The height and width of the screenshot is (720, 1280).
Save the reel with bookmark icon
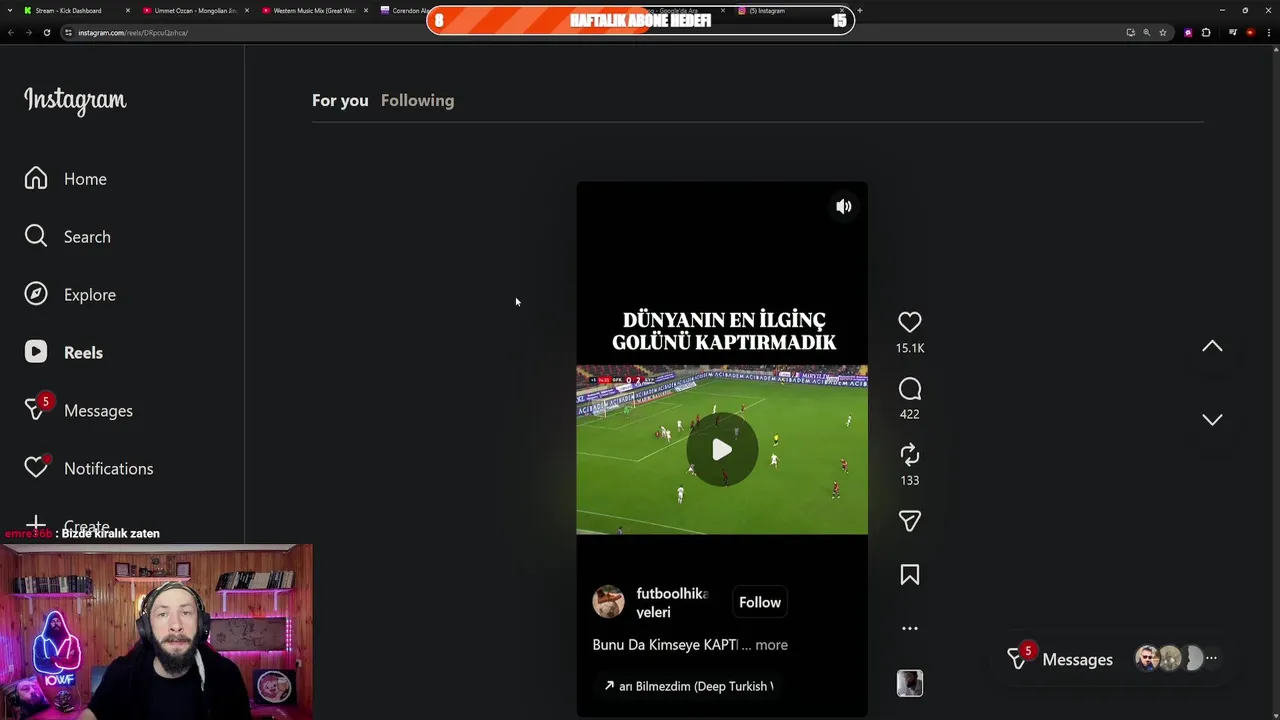909,575
